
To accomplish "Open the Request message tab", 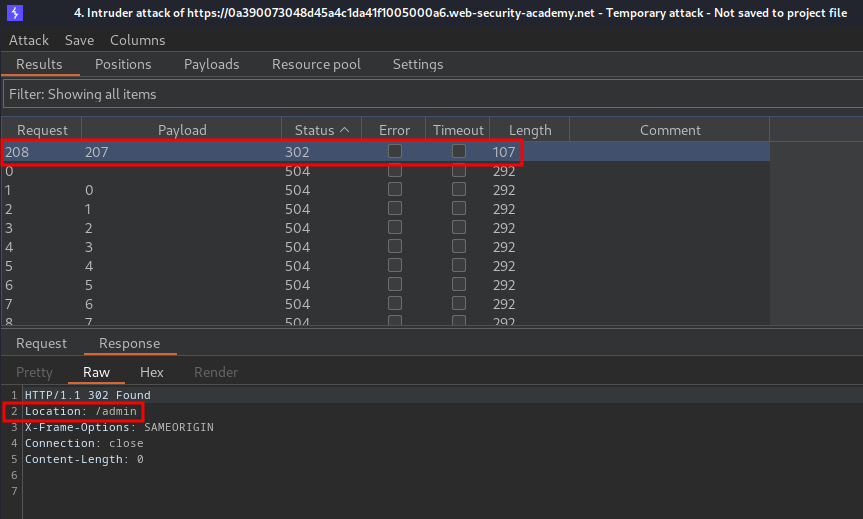I will pos(41,343).
